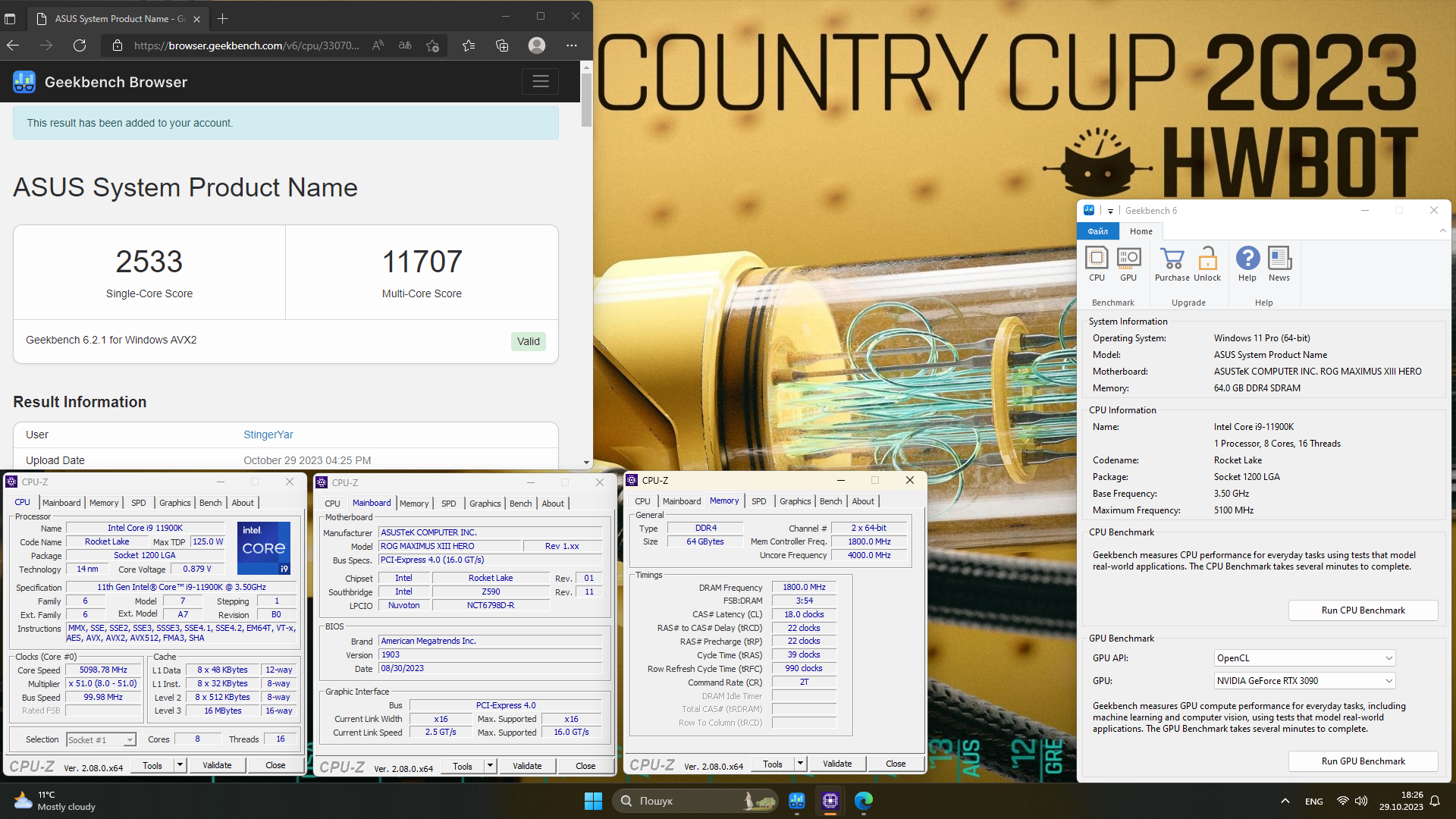Switch to Mainboard tab in left CPU-Z
Image resolution: width=1456 pixels, height=819 pixels.
click(x=61, y=503)
